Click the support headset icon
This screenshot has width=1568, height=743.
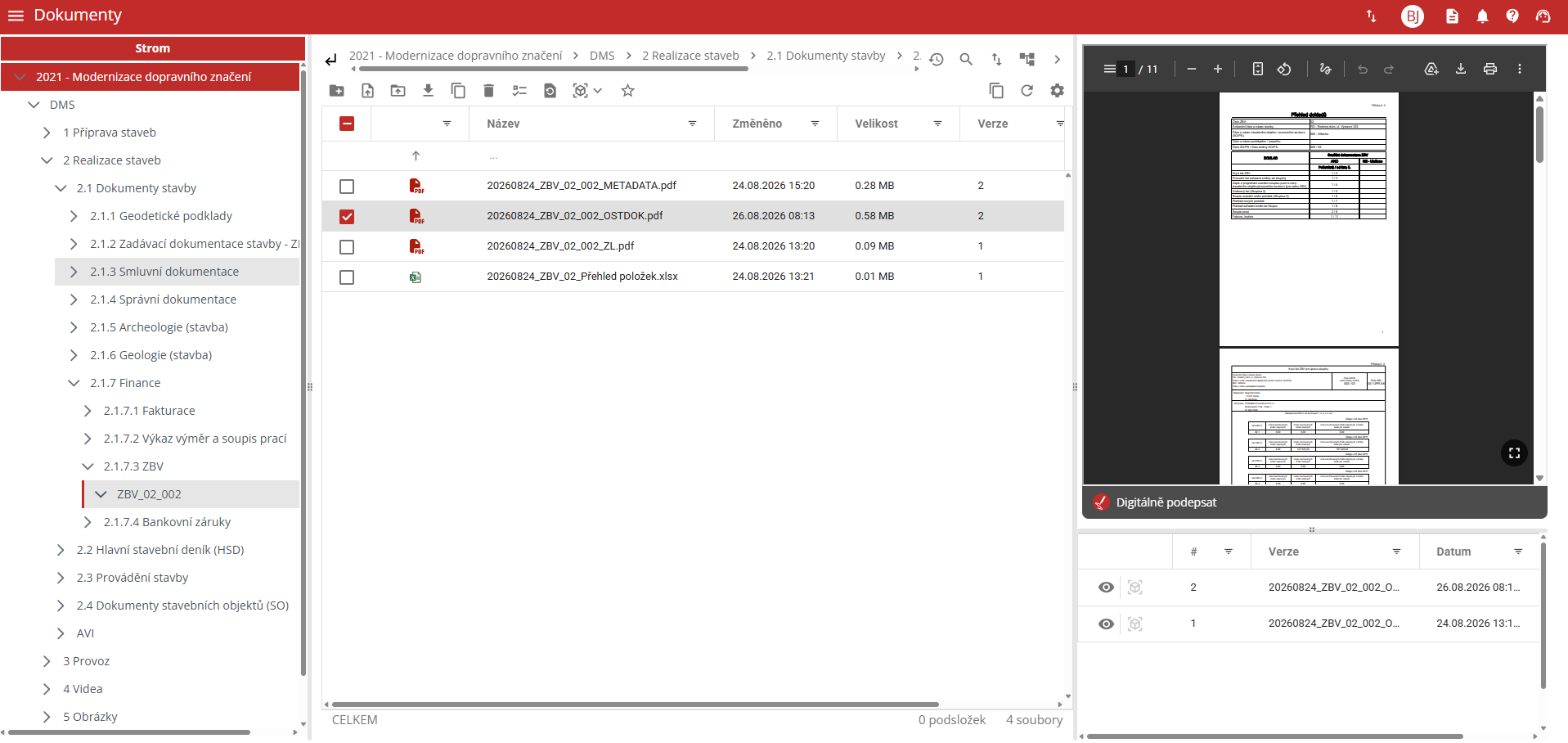(1543, 16)
